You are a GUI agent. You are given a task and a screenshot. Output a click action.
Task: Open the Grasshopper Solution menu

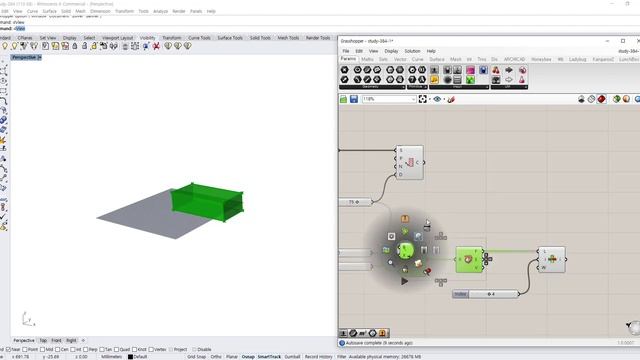click(x=412, y=51)
